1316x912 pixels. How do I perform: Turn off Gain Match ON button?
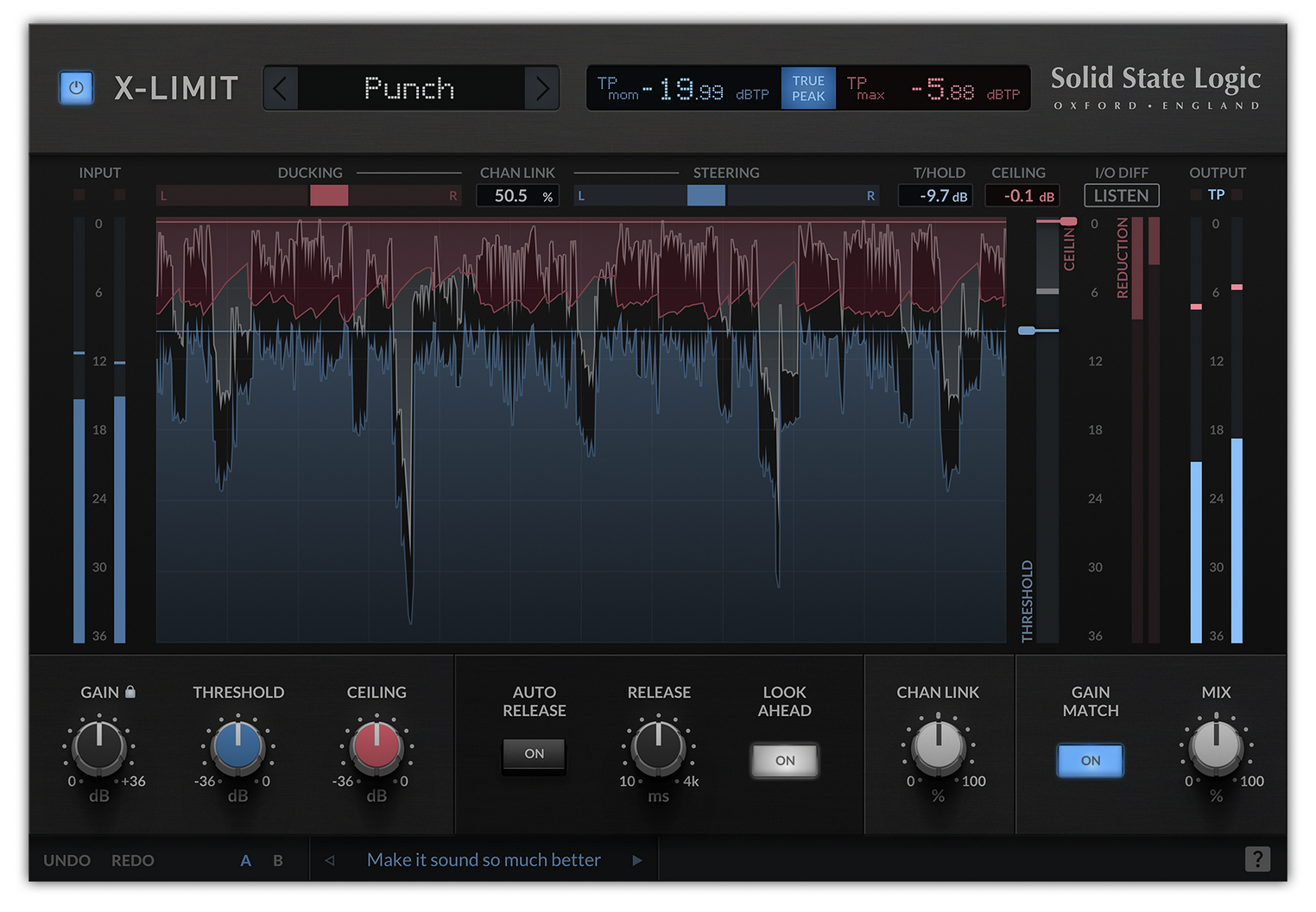(1090, 761)
